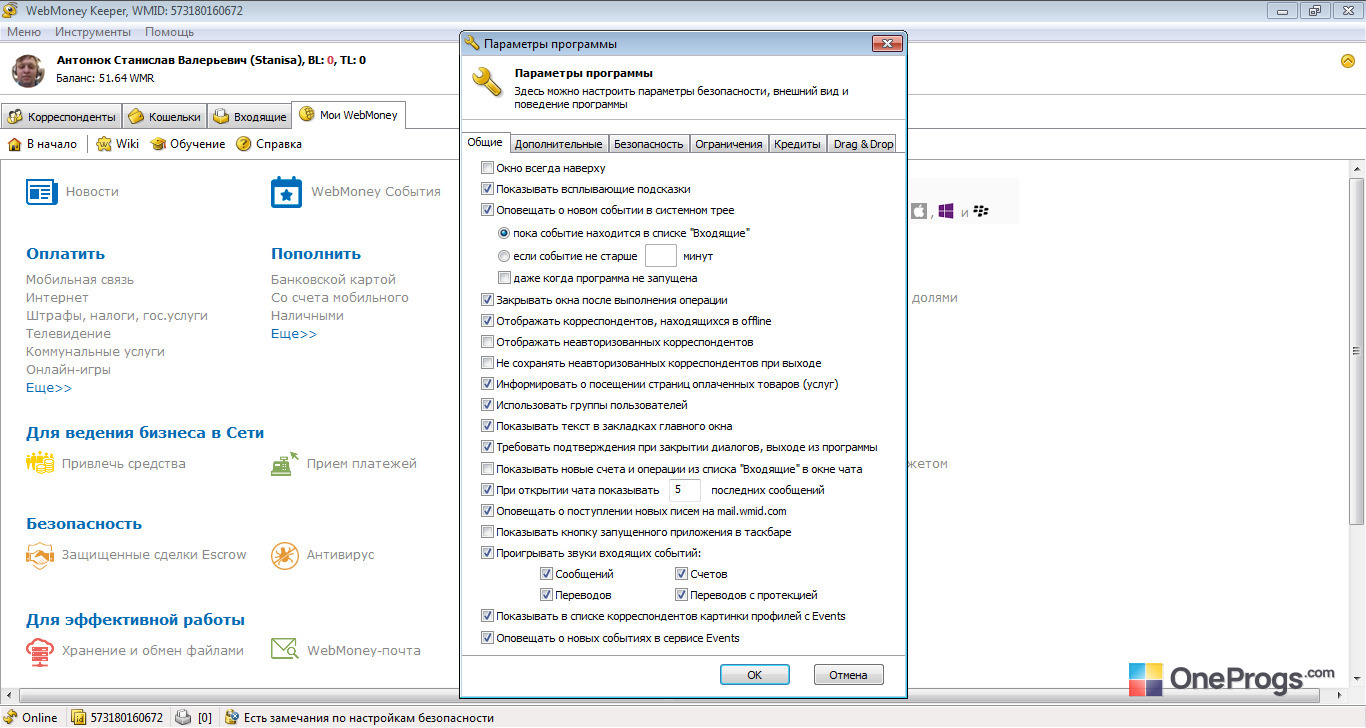Click the Online status icon in status bar
Image resolution: width=1366 pixels, height=728 pixels.
click(x=10, y=717)
